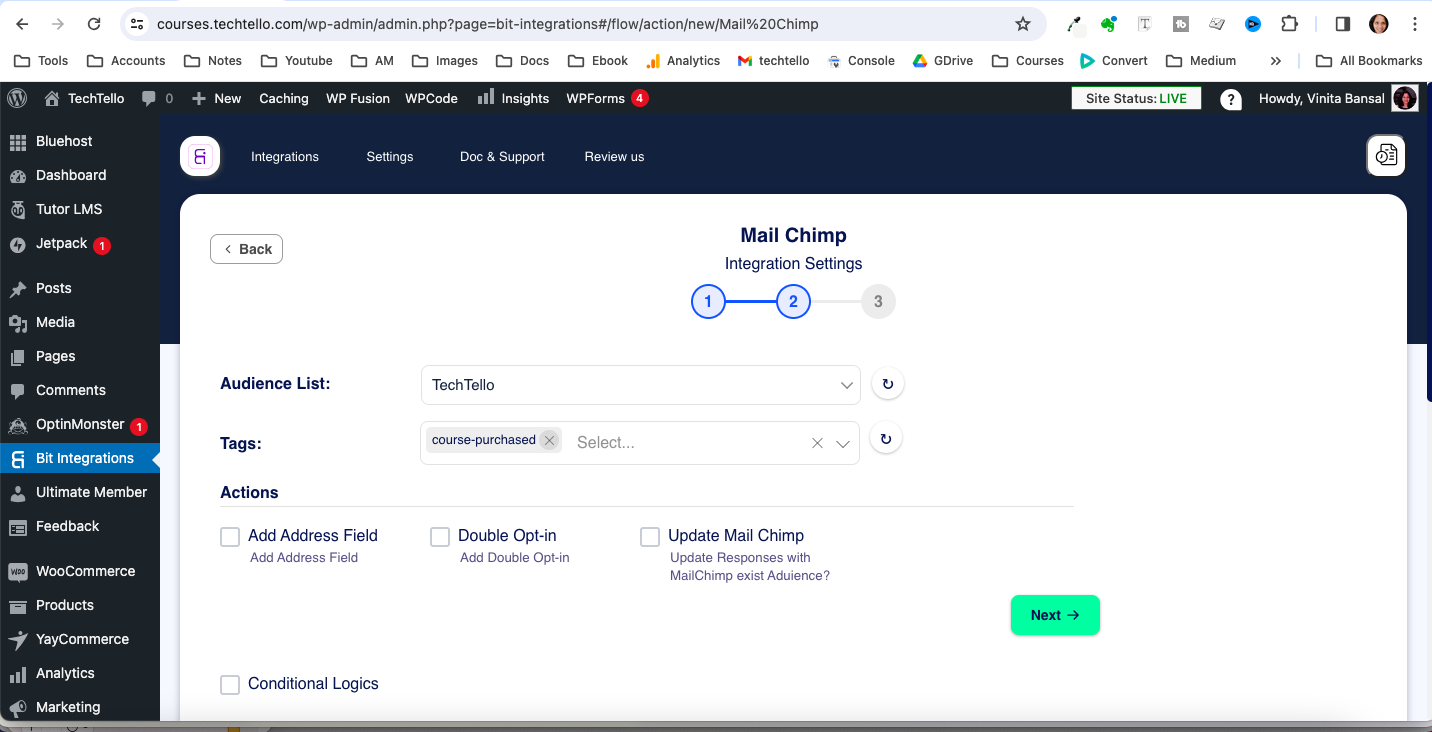
Task: Open the Audience List dropdown
Action: 640,385
